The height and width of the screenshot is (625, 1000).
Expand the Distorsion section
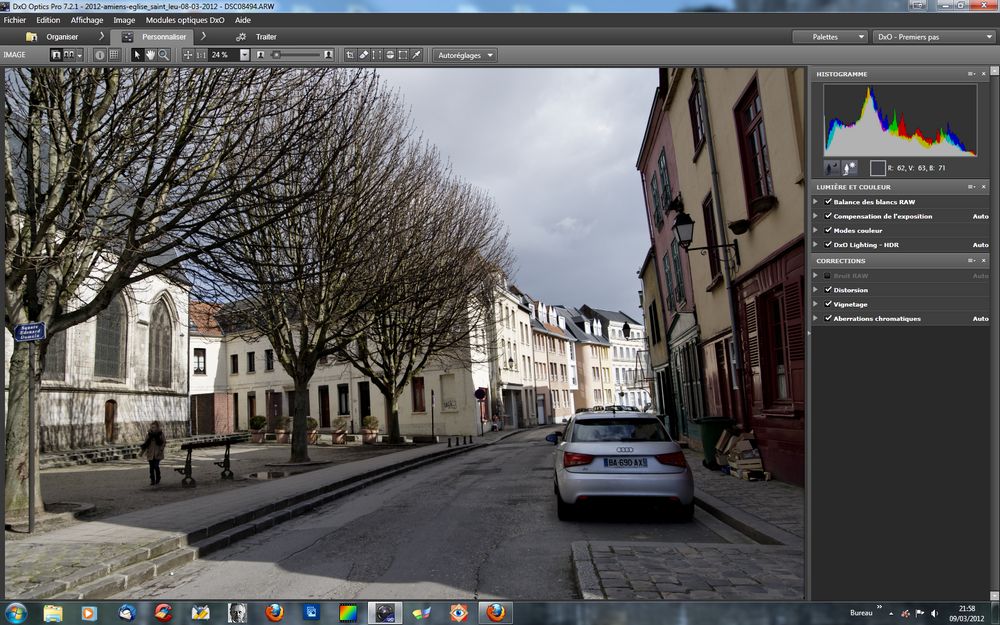point(816,290)
